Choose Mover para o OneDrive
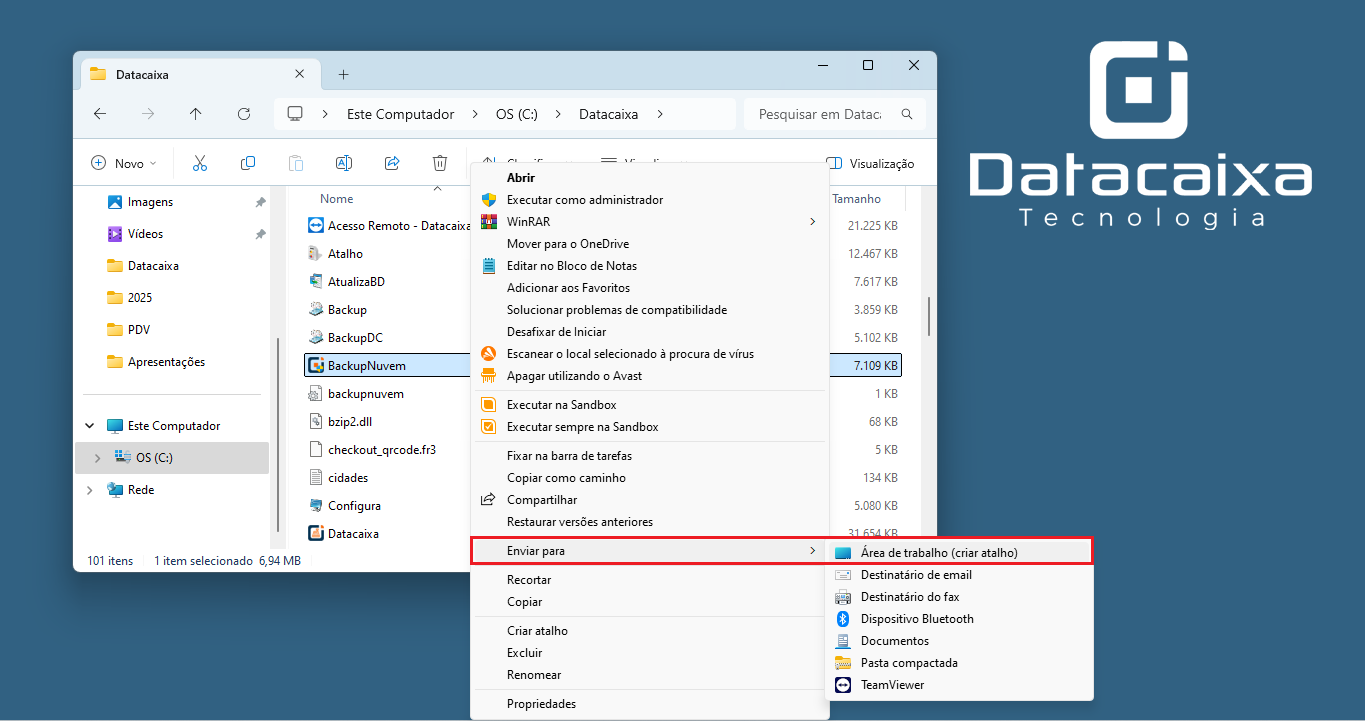 [x=650, y=244]
